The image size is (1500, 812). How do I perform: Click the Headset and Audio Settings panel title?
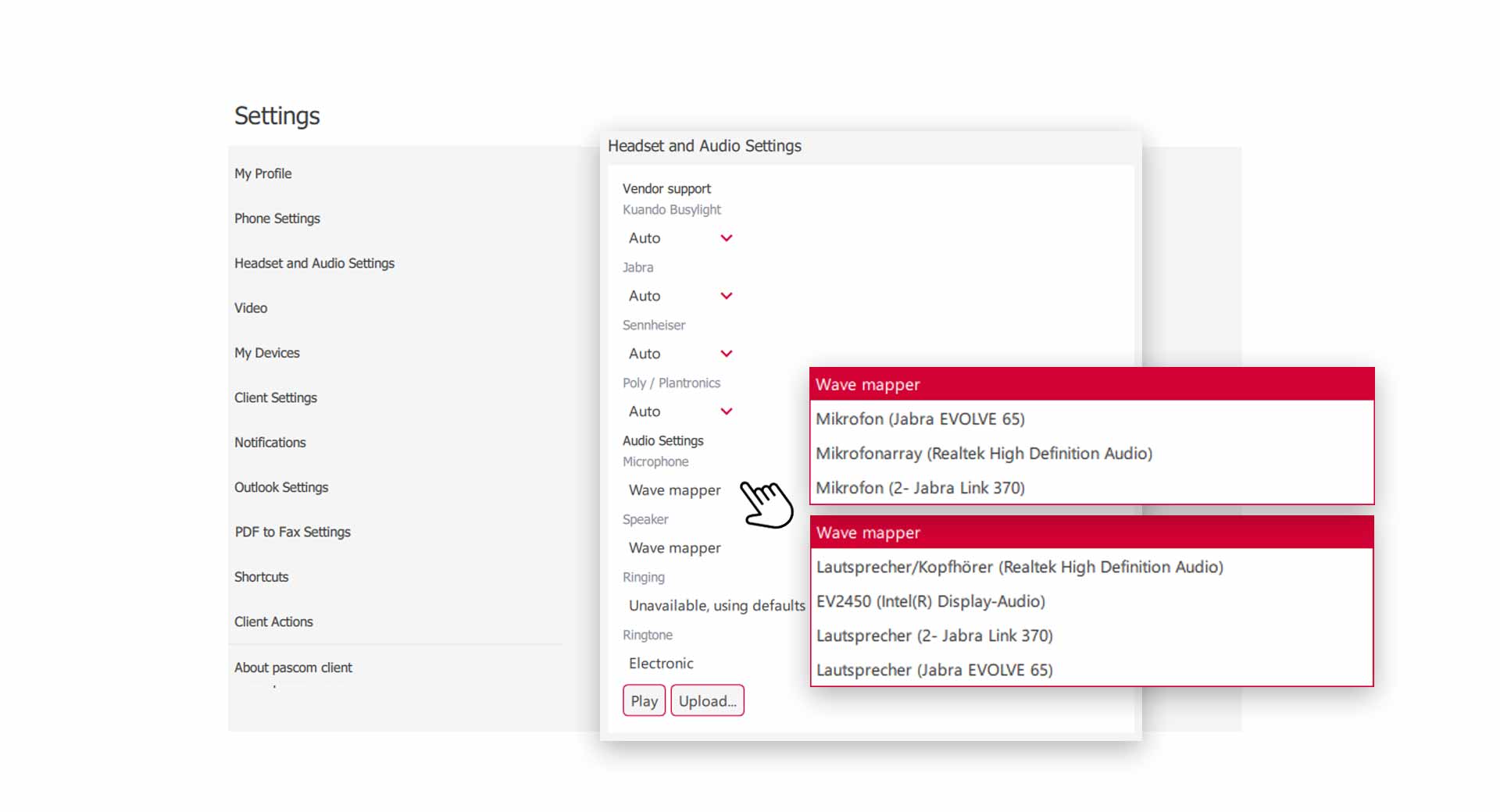point(705,146)
